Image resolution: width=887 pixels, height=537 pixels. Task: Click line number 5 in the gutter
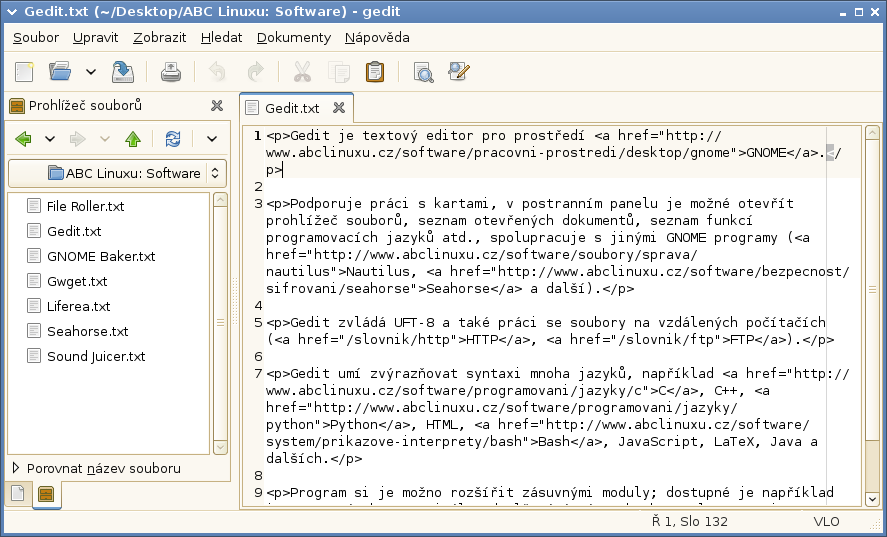[259, 323]
